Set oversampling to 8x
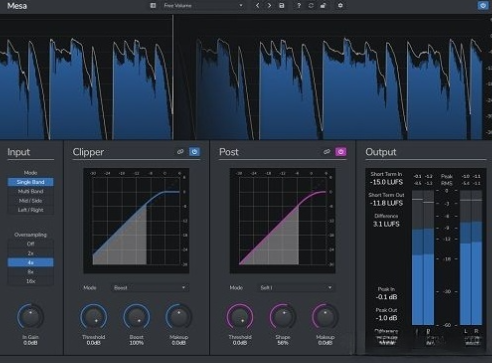The height and width of the screenshot is (363, 492). click(x=30, y=272)
